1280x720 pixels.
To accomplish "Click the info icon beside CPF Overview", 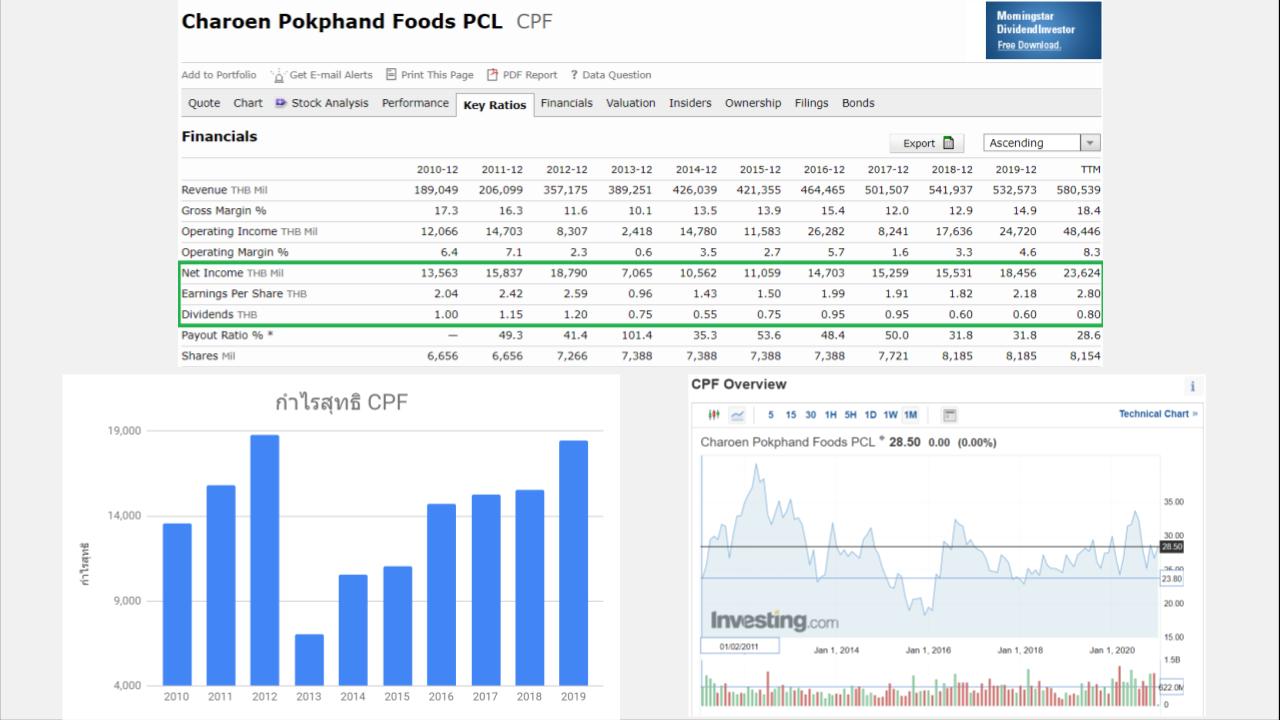I will tap(1192, 386).
